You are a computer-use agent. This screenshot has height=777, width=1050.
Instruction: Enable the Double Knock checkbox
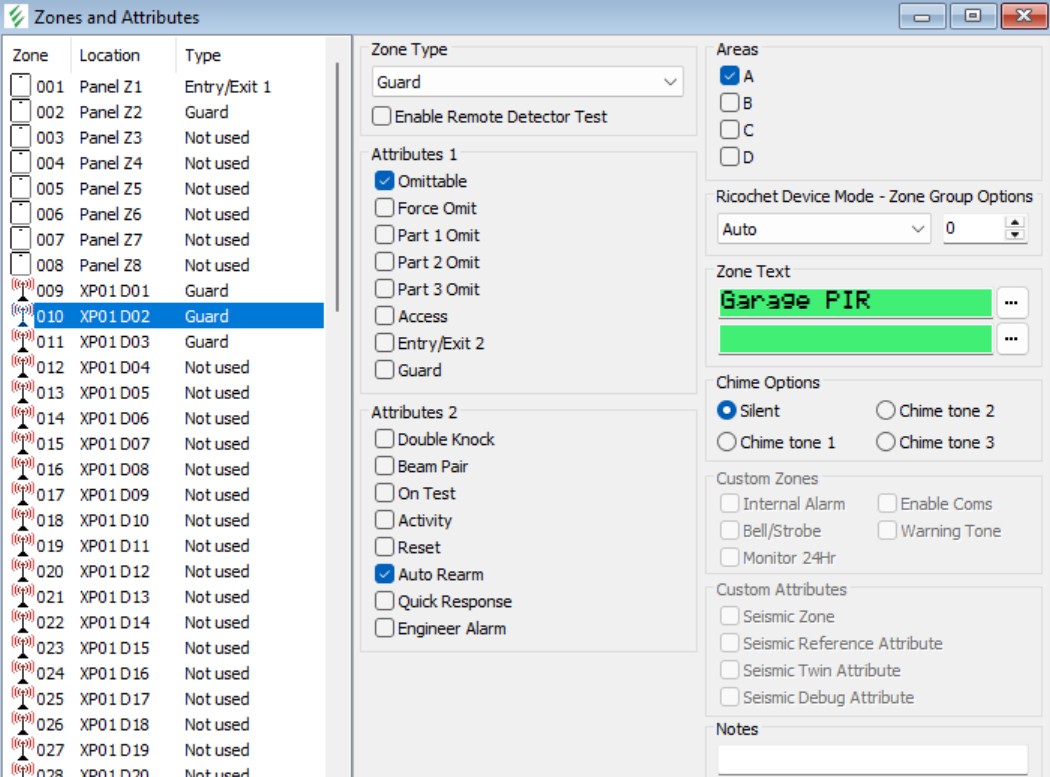[384, 439]
